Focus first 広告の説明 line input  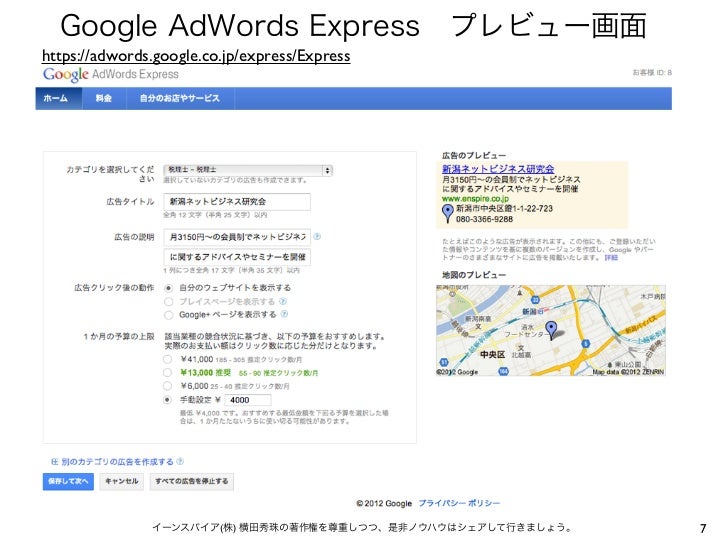pos(237,237)
